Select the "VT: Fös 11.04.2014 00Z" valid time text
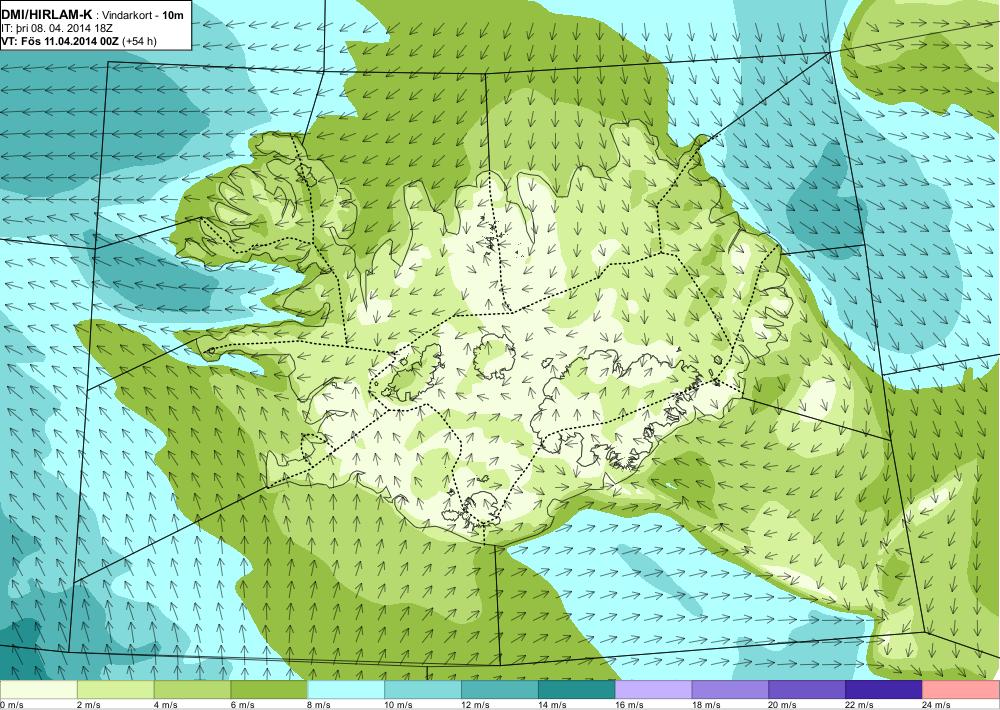 pyautogui.click(x=60, y=41)
